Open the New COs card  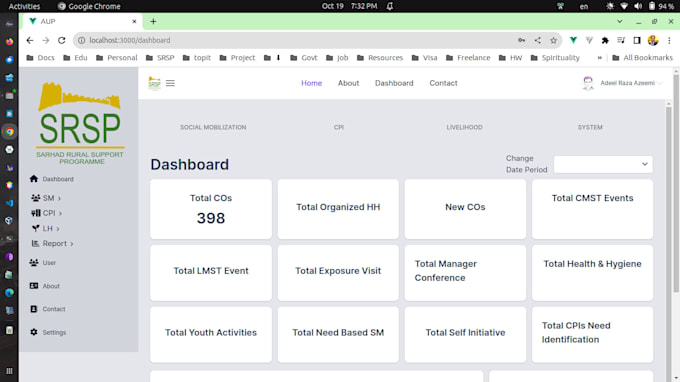pos(465,209)
